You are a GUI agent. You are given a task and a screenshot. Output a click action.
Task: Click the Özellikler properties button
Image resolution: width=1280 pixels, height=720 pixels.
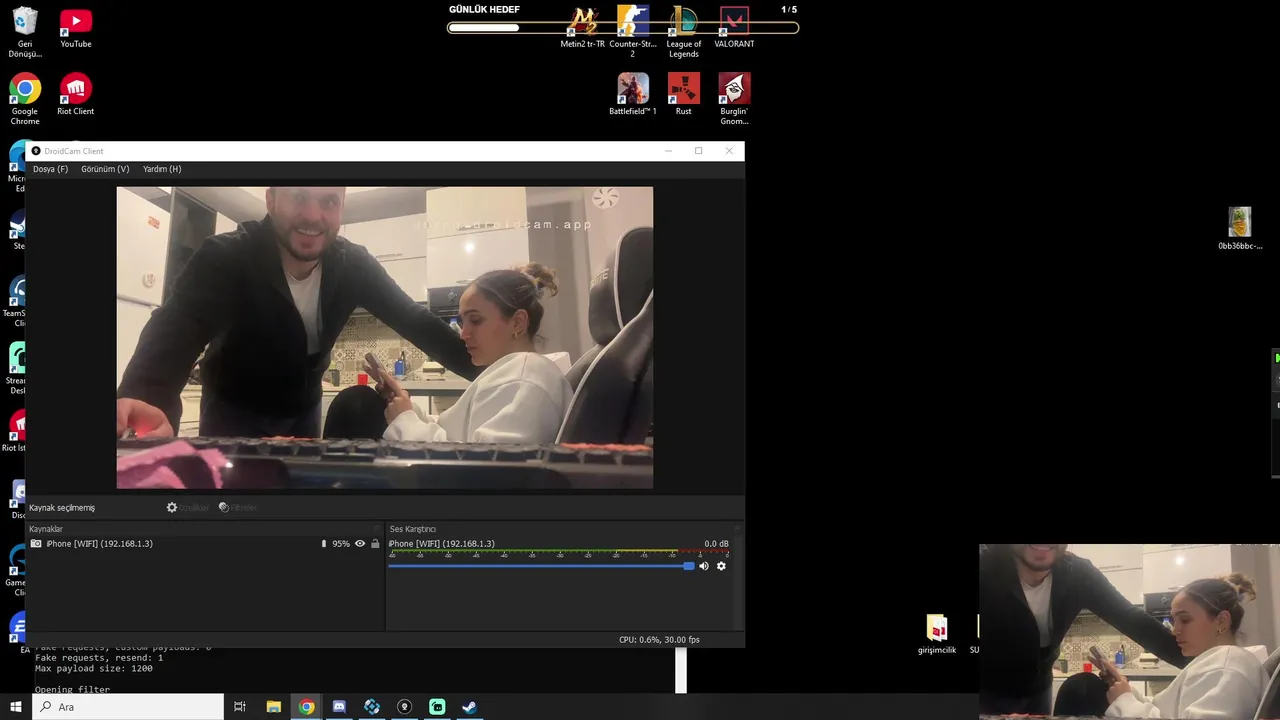coord(188,508)
